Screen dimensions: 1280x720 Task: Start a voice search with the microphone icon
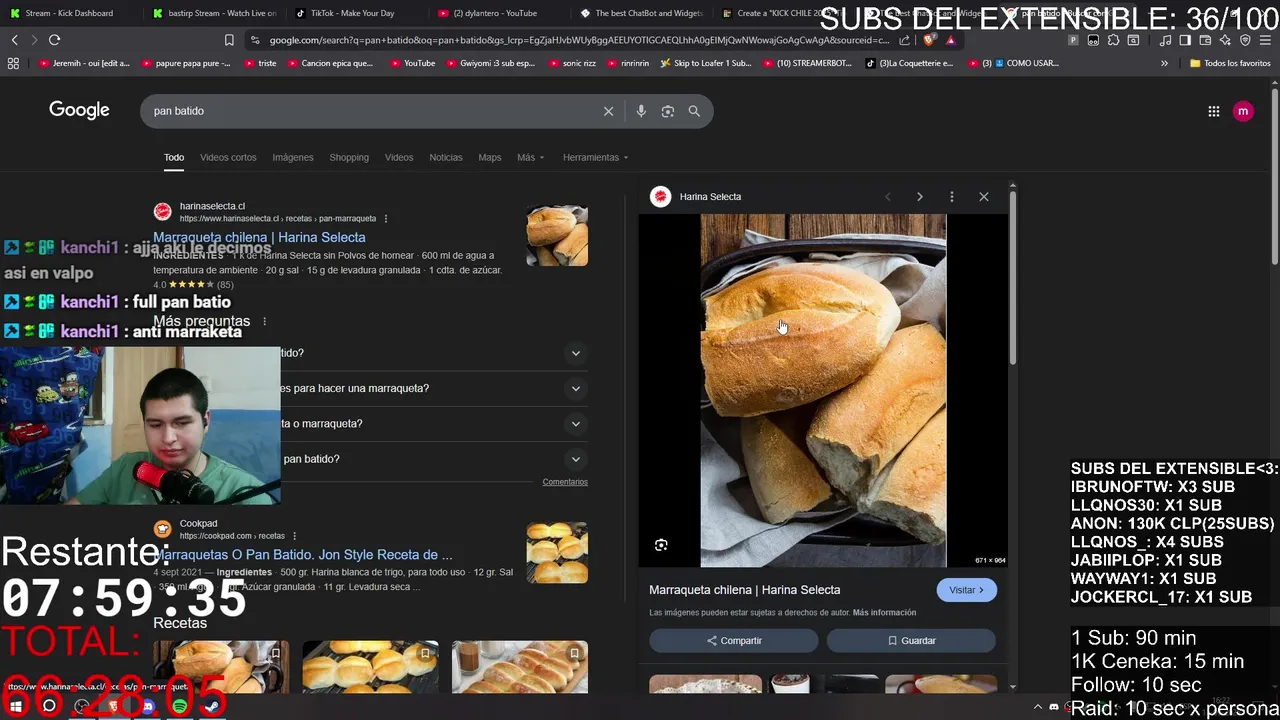coord(641,111)
